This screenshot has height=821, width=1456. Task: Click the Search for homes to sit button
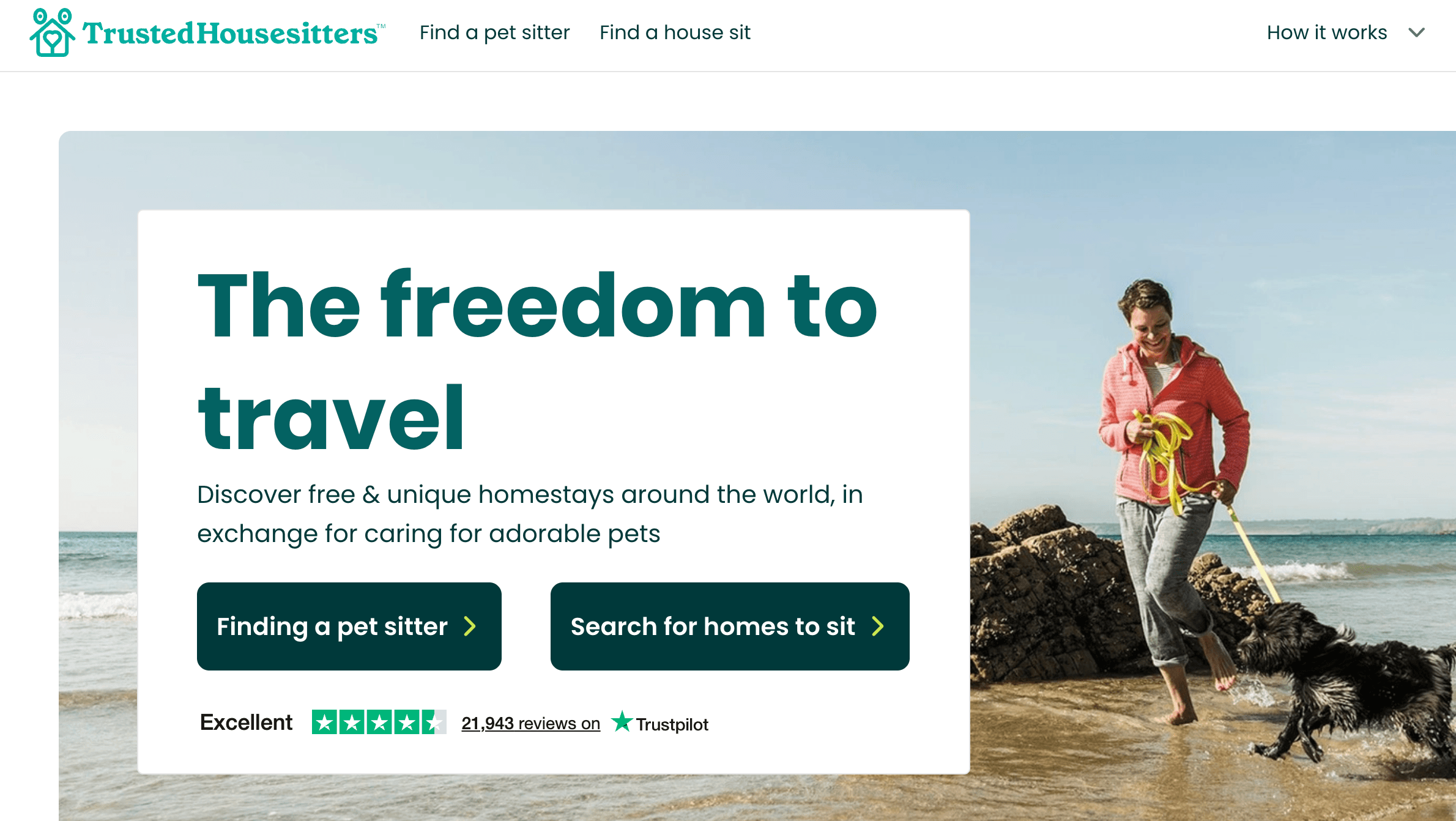[x=730, y=626]
